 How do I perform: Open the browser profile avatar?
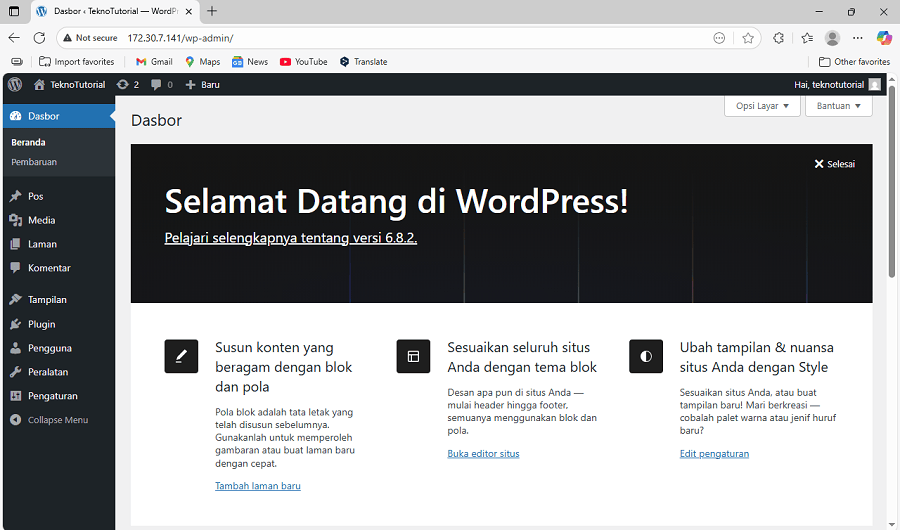click(x=832, y=38)
